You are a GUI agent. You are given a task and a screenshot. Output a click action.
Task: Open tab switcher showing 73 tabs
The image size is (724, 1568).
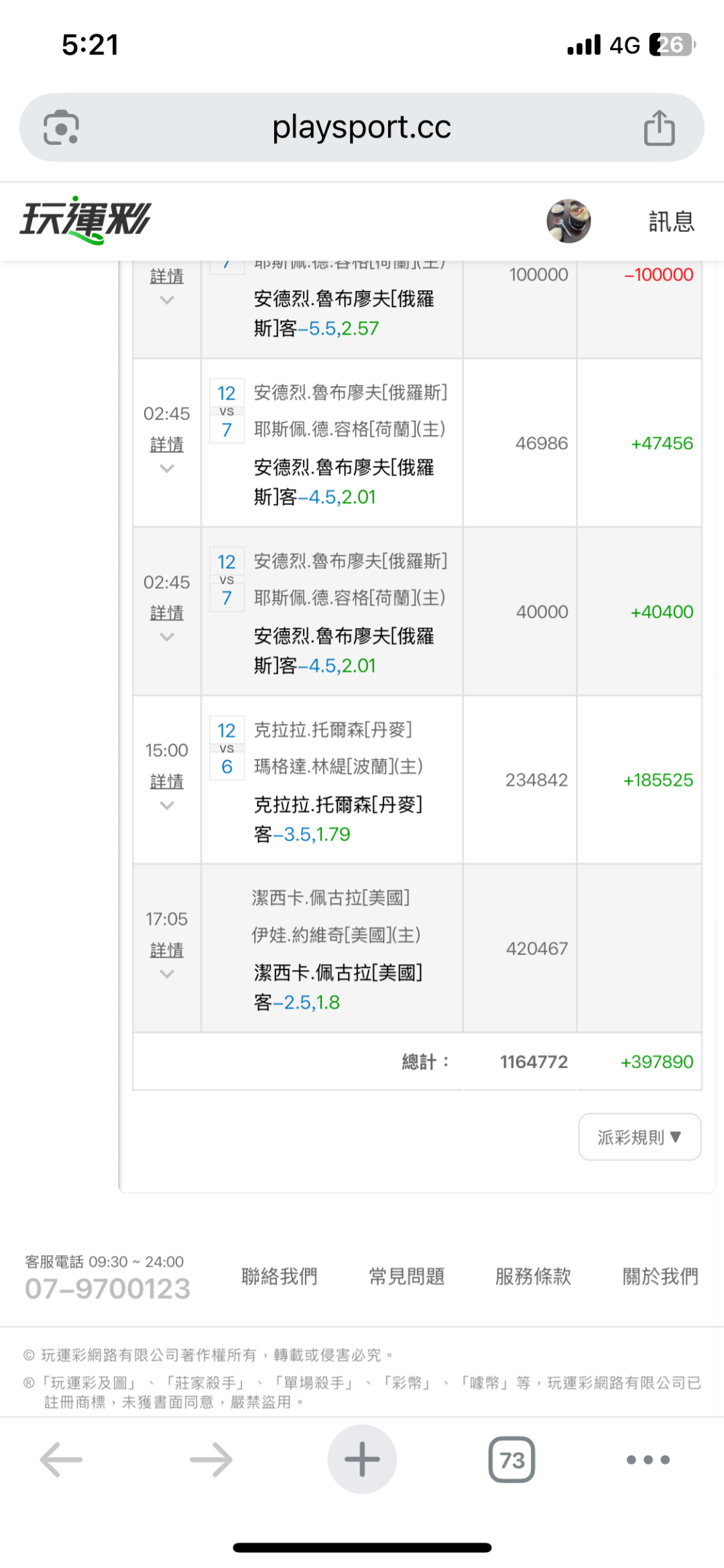pos(511,1459)
